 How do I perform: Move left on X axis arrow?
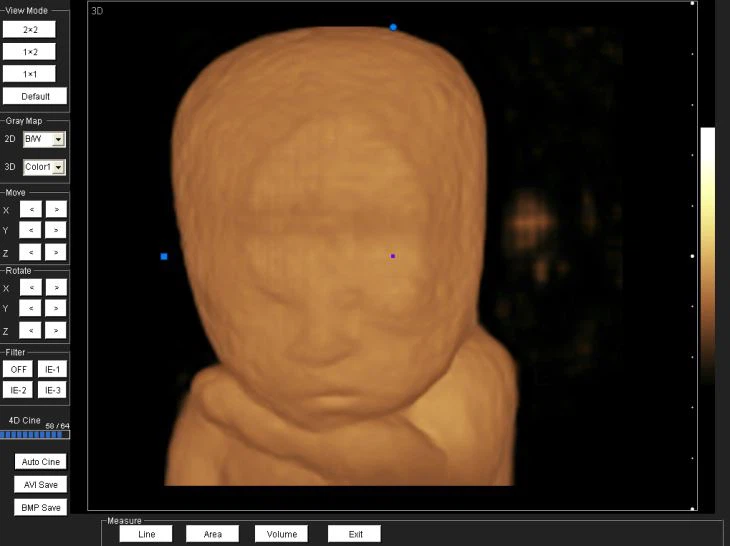click(30, 210)
